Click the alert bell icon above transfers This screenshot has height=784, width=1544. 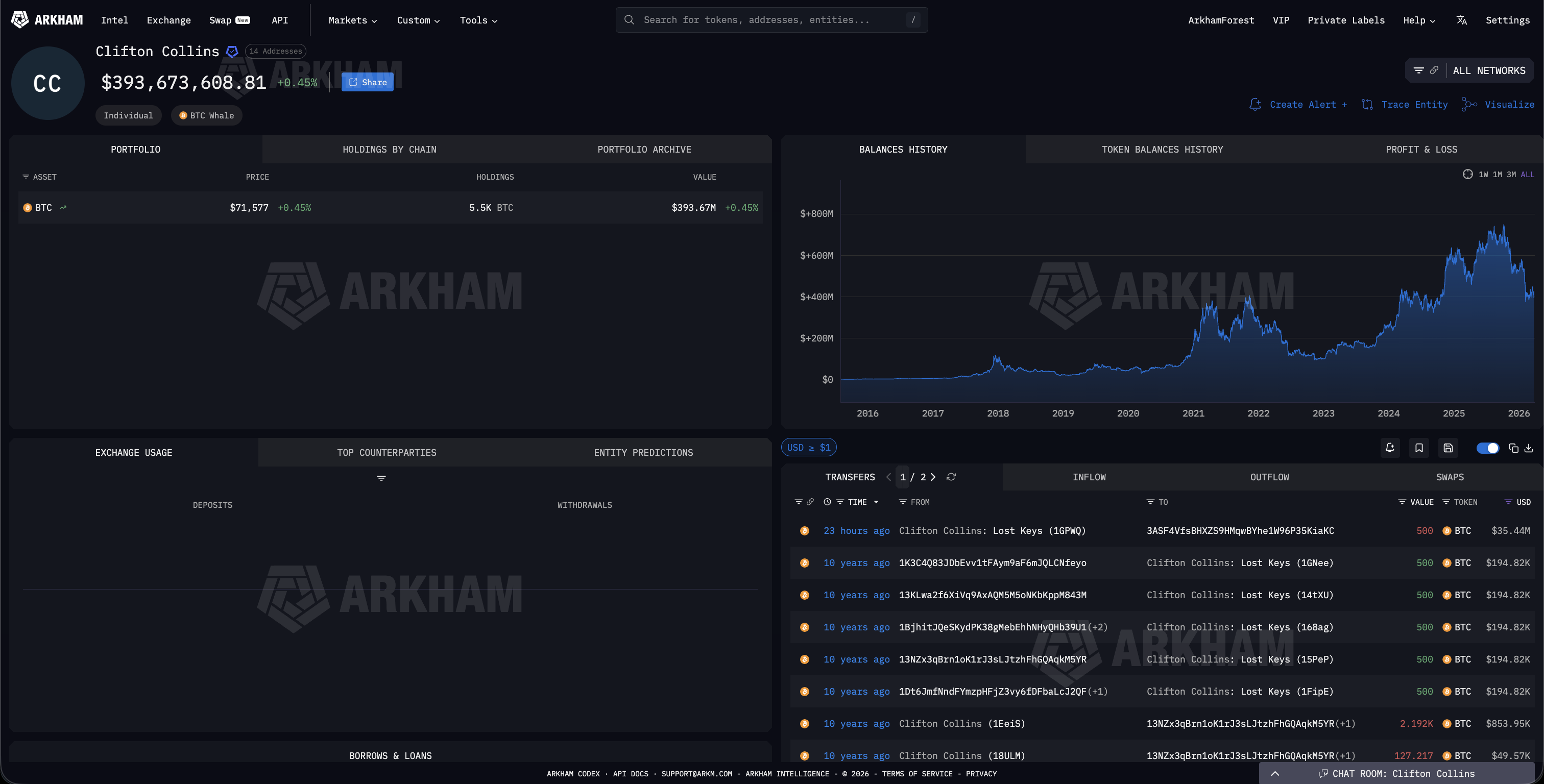click(1390, 448)
